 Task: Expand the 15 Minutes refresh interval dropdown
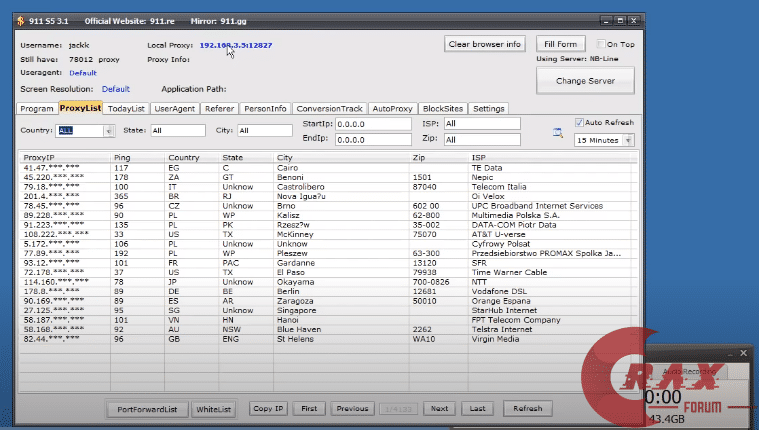click(628, 140)
